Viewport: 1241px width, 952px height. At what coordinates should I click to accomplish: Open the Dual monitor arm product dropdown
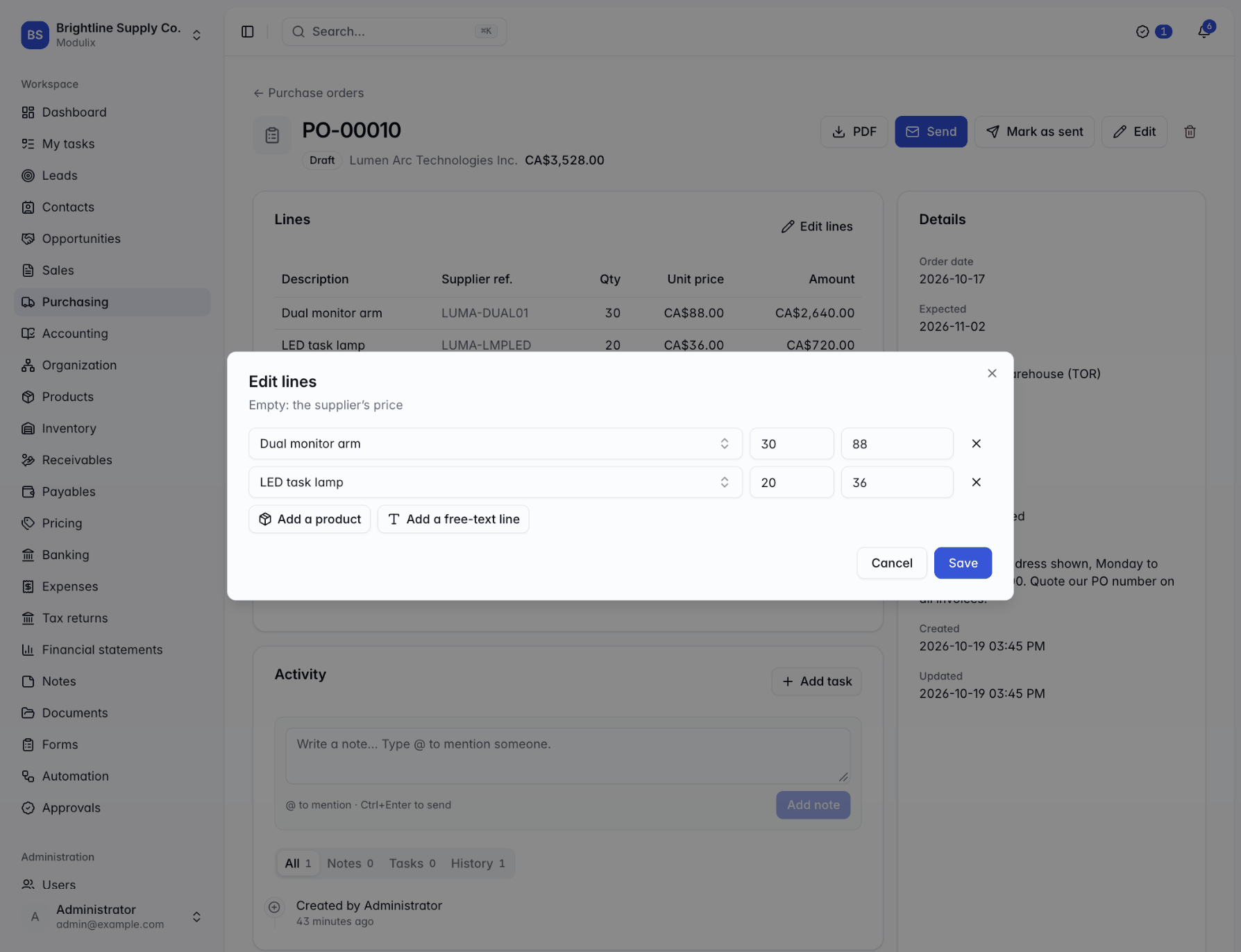coord(495,443)
